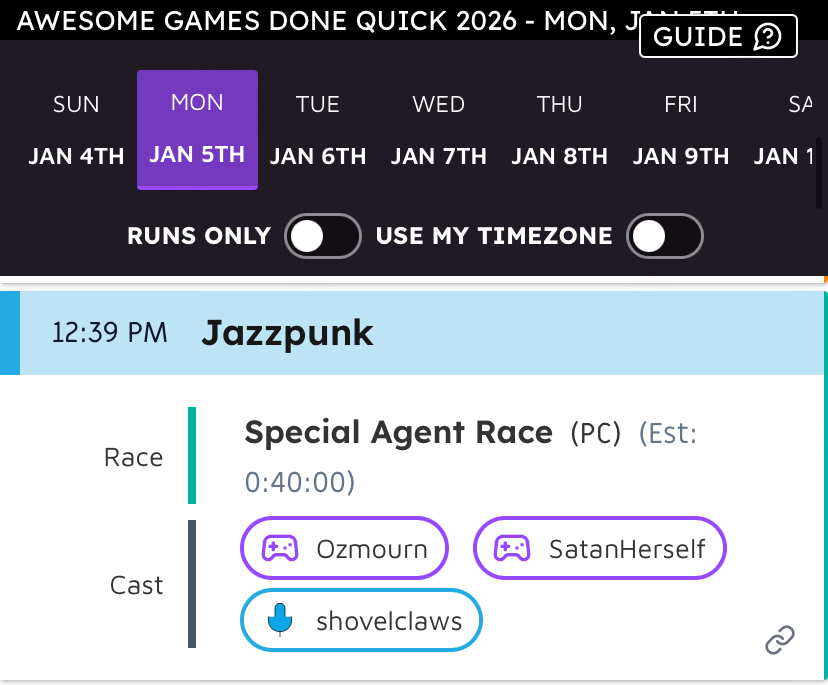Select the Sun Jan 4th tab
The width and height of the screenshot is (828, 685).
[76, 130]
